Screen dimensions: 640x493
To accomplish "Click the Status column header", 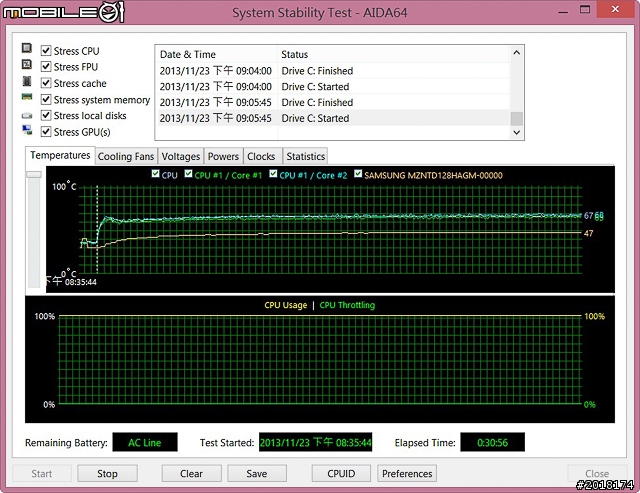I will 393,54.
